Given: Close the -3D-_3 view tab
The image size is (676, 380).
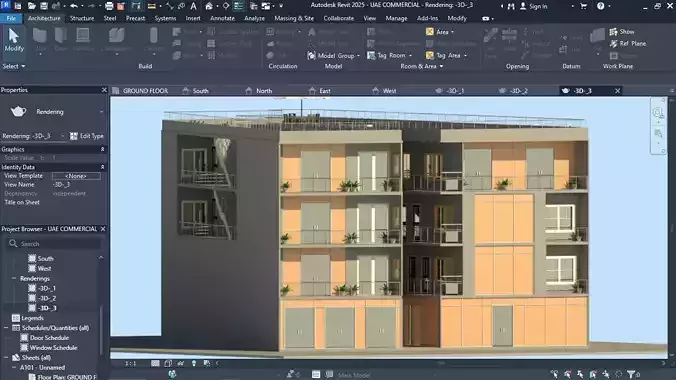Looking at the screenshot, I should 617,91.
